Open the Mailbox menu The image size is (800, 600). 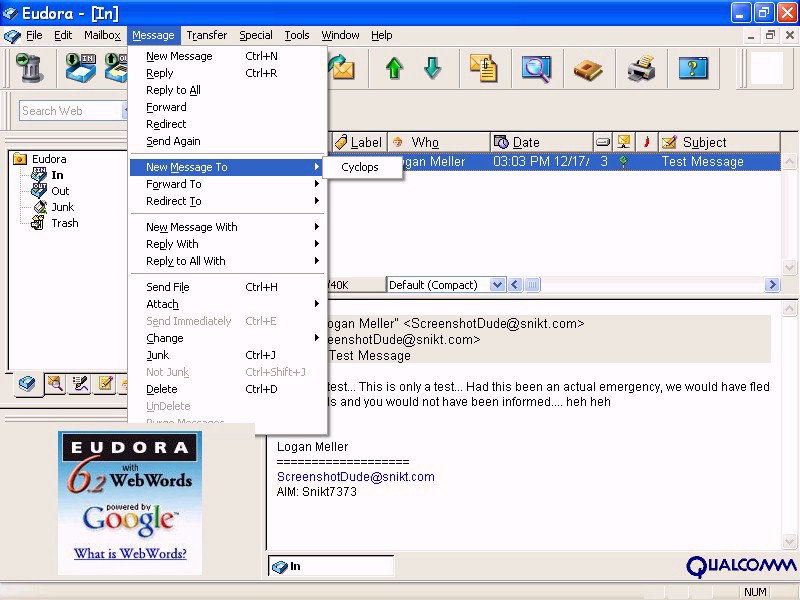click(x=103, y=35)
